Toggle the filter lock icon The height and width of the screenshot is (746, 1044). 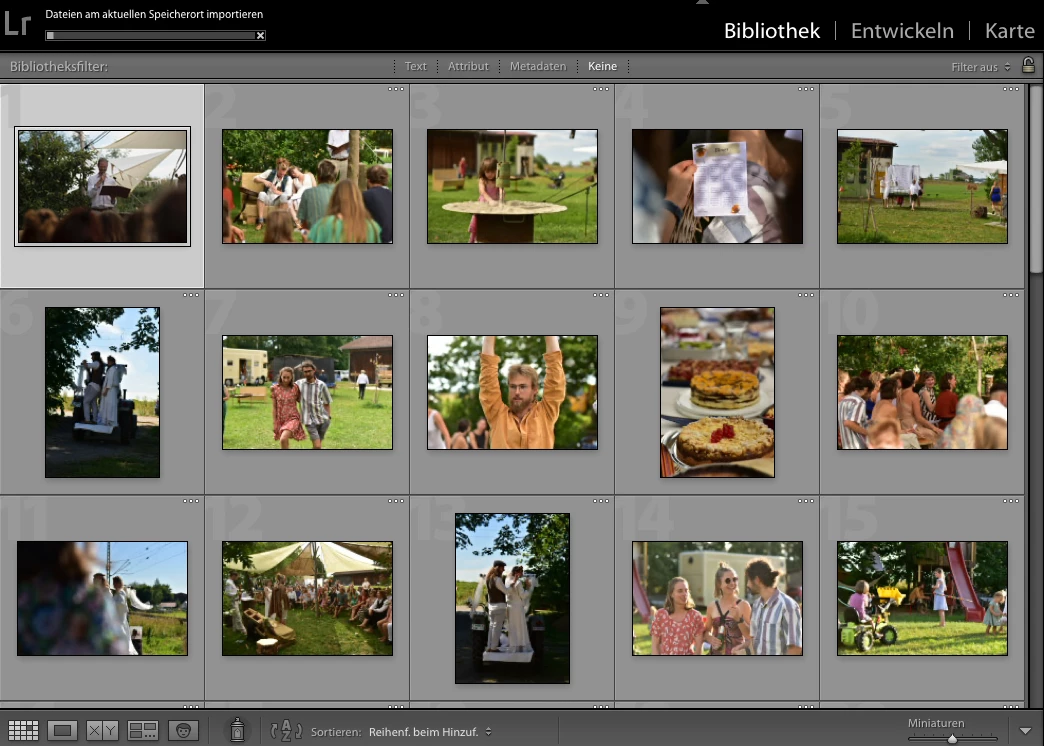click(1028, 65)
